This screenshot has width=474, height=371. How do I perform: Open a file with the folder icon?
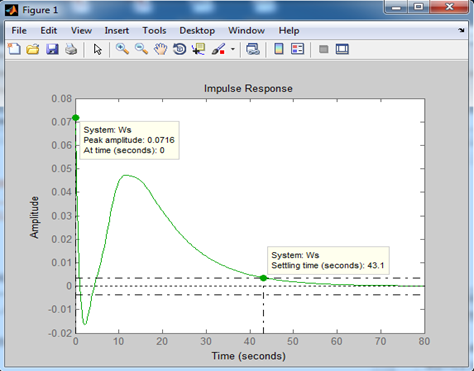click(x=33, y=49)
